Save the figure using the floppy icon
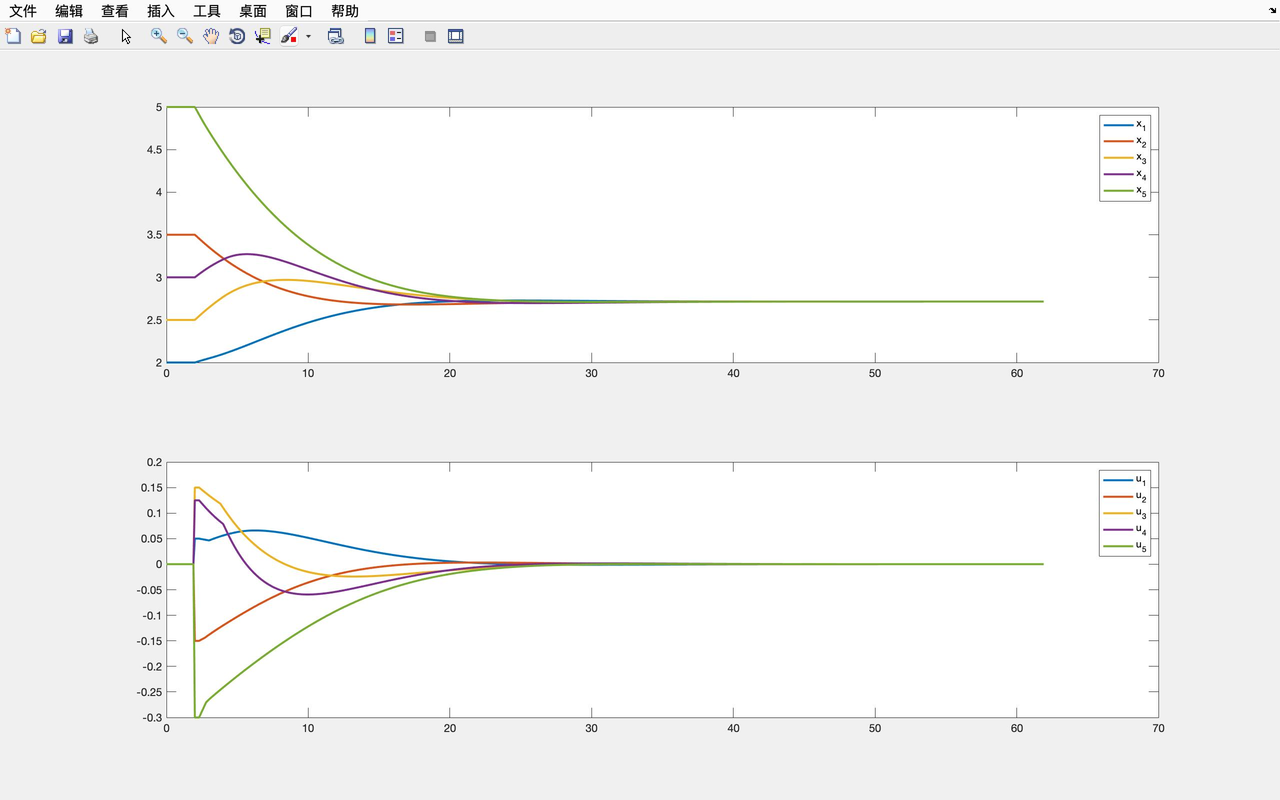The height and width of the screenshot is (800, 1280). (65, 36)
